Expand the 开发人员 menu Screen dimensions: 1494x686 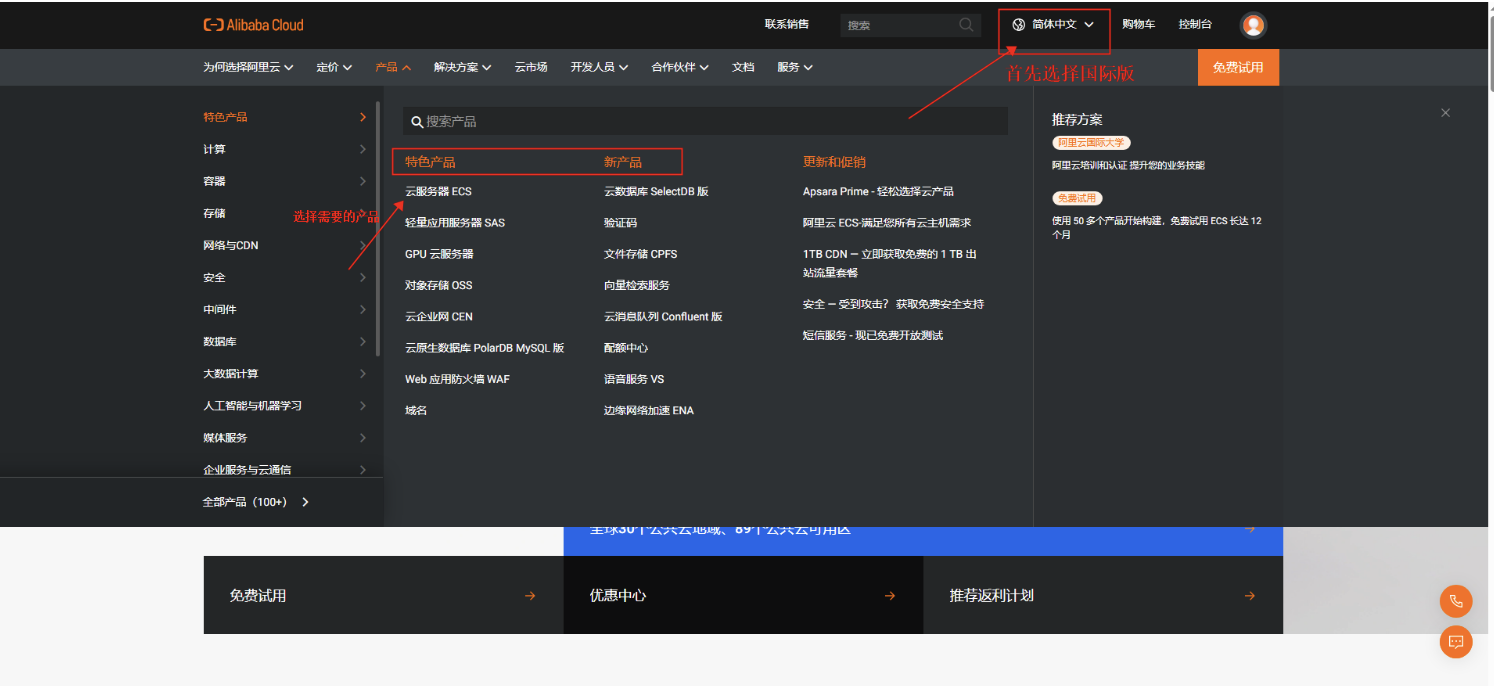click(599, 67)
